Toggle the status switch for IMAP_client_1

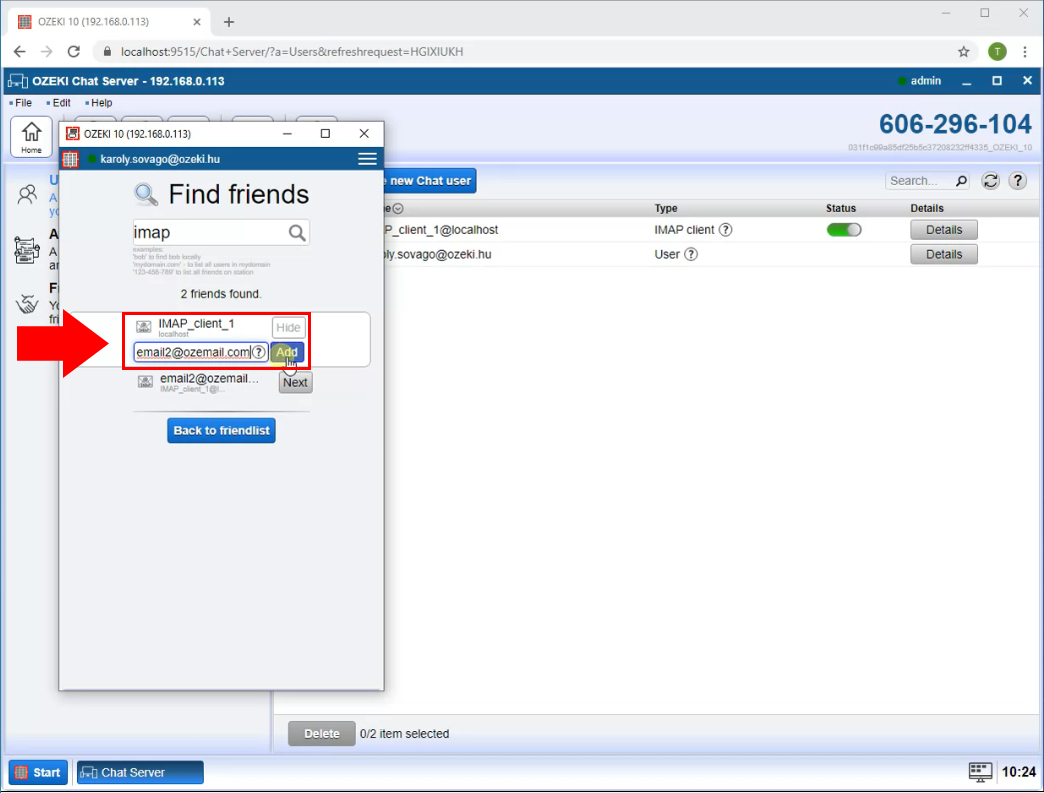pyautogui.click(x=844, y=229)
